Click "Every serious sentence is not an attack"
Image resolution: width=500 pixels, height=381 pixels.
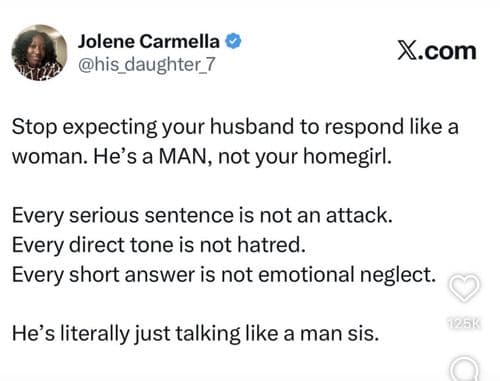click(202, 215)
